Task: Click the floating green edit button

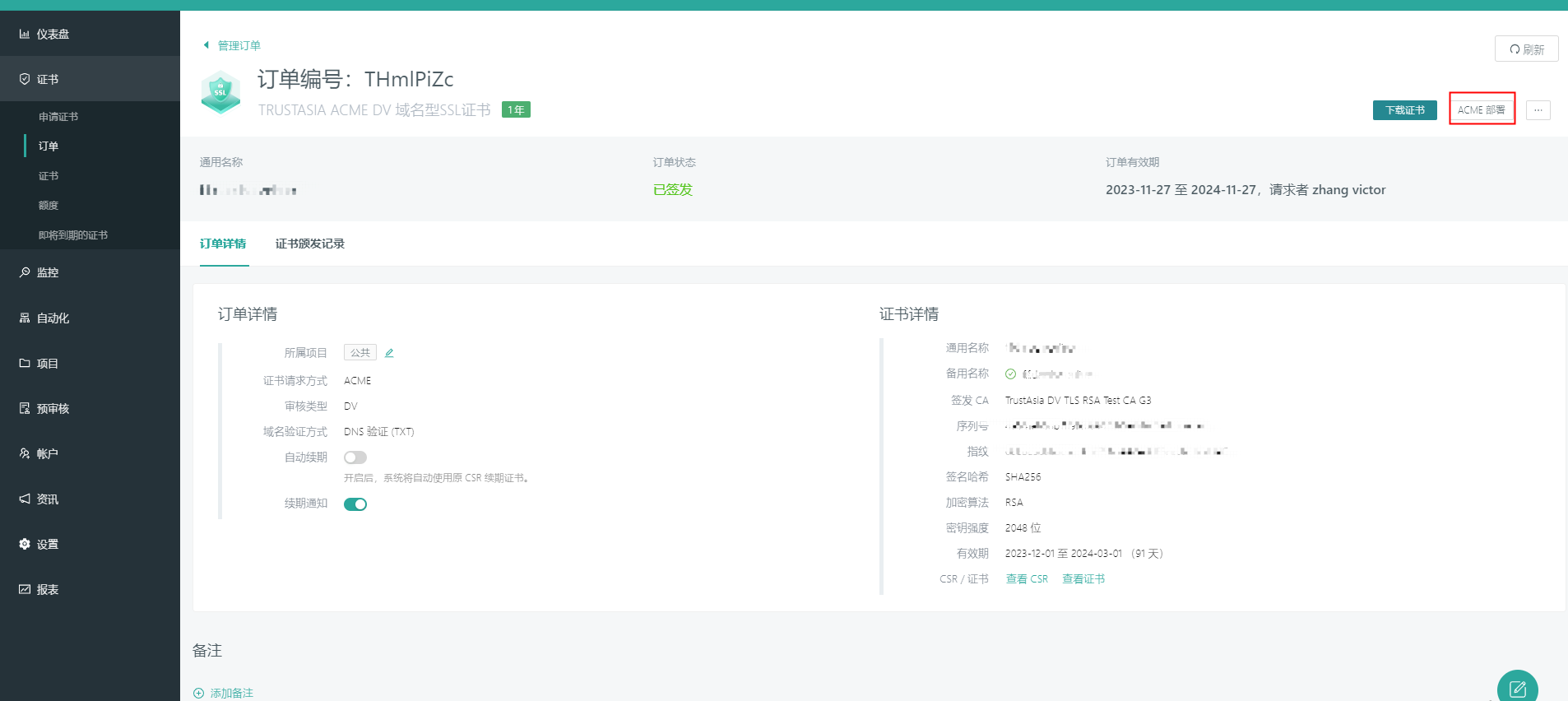Action: 1518,687
